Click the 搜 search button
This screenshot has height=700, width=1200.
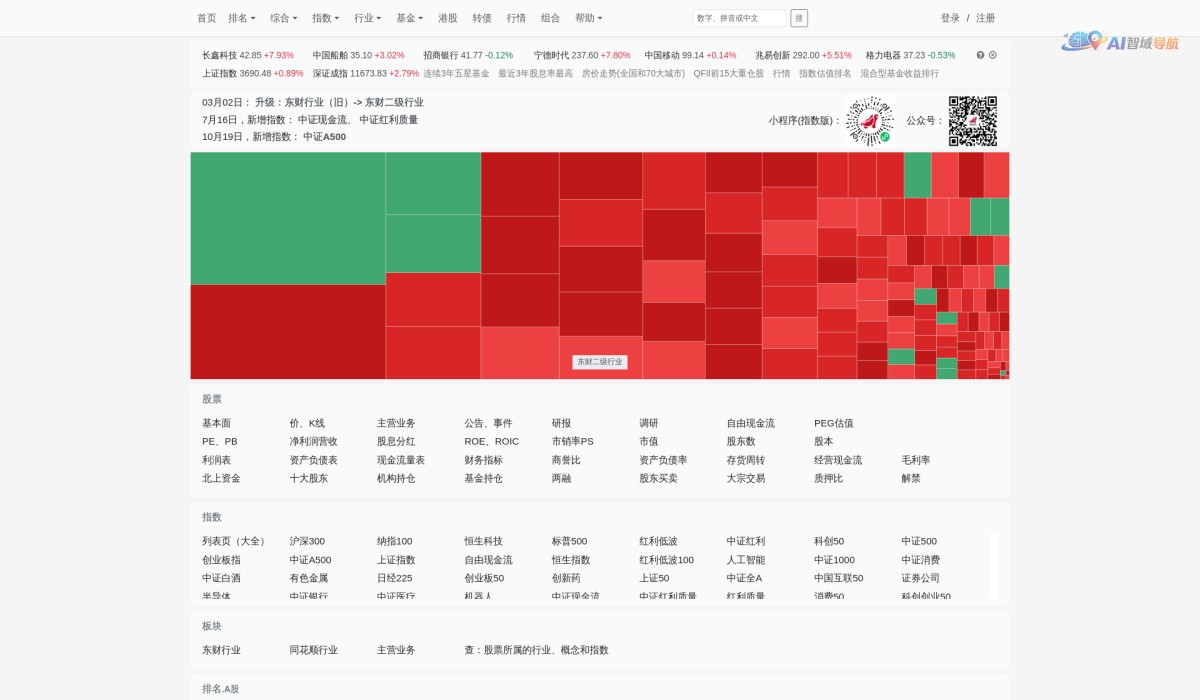click(799, 18)
